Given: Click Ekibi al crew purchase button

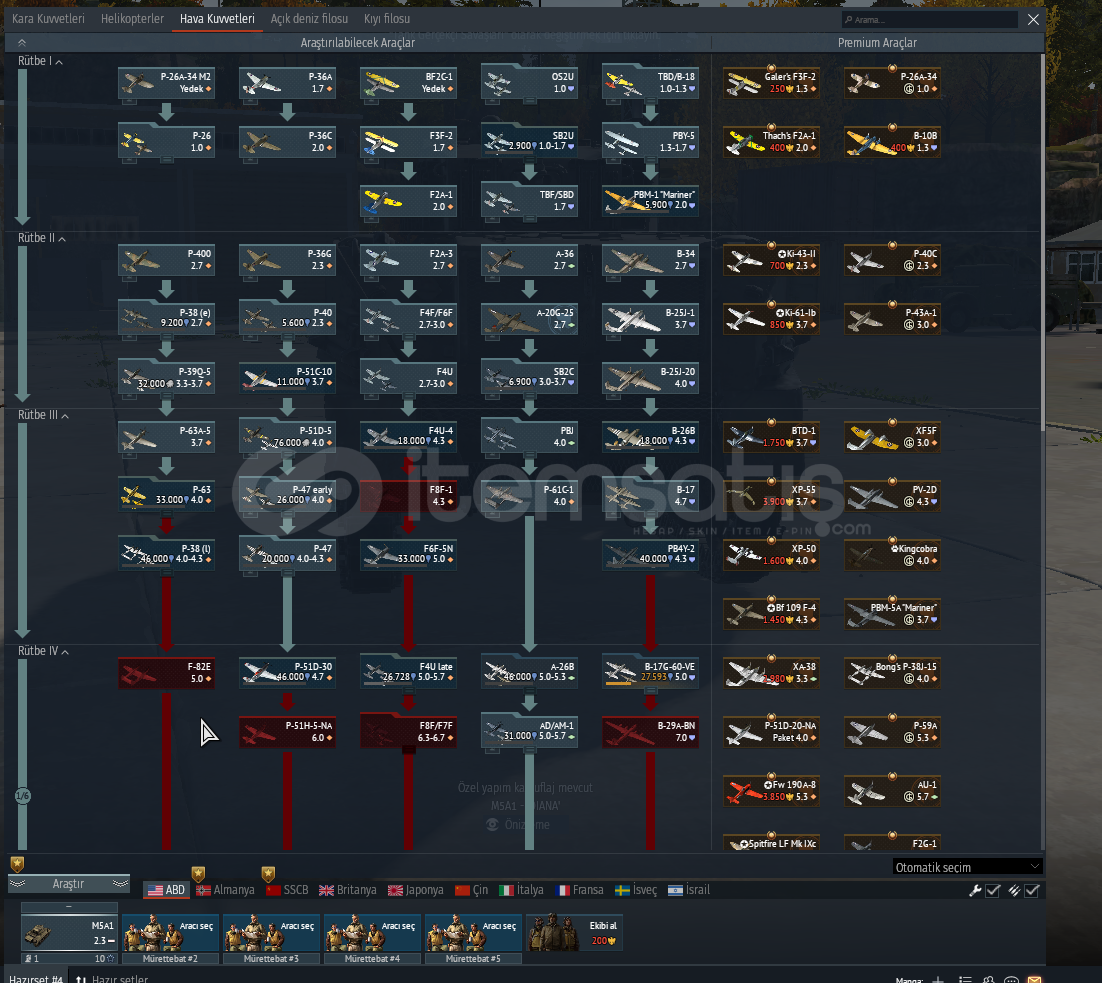Looking at the screenshot, I should (x=574, y=932).
